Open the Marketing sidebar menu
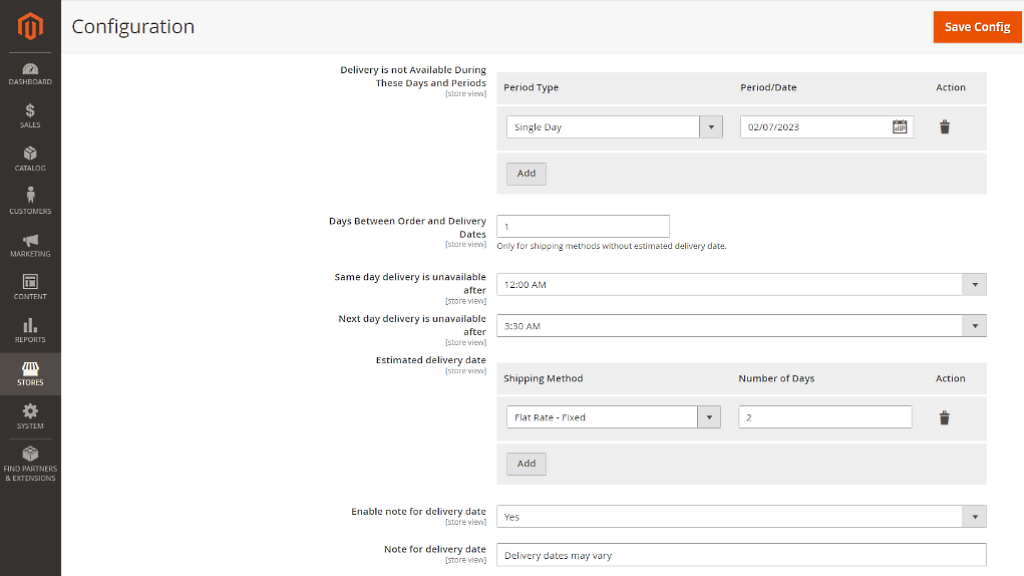This screenshot has width=1024, height=576. 30,245
